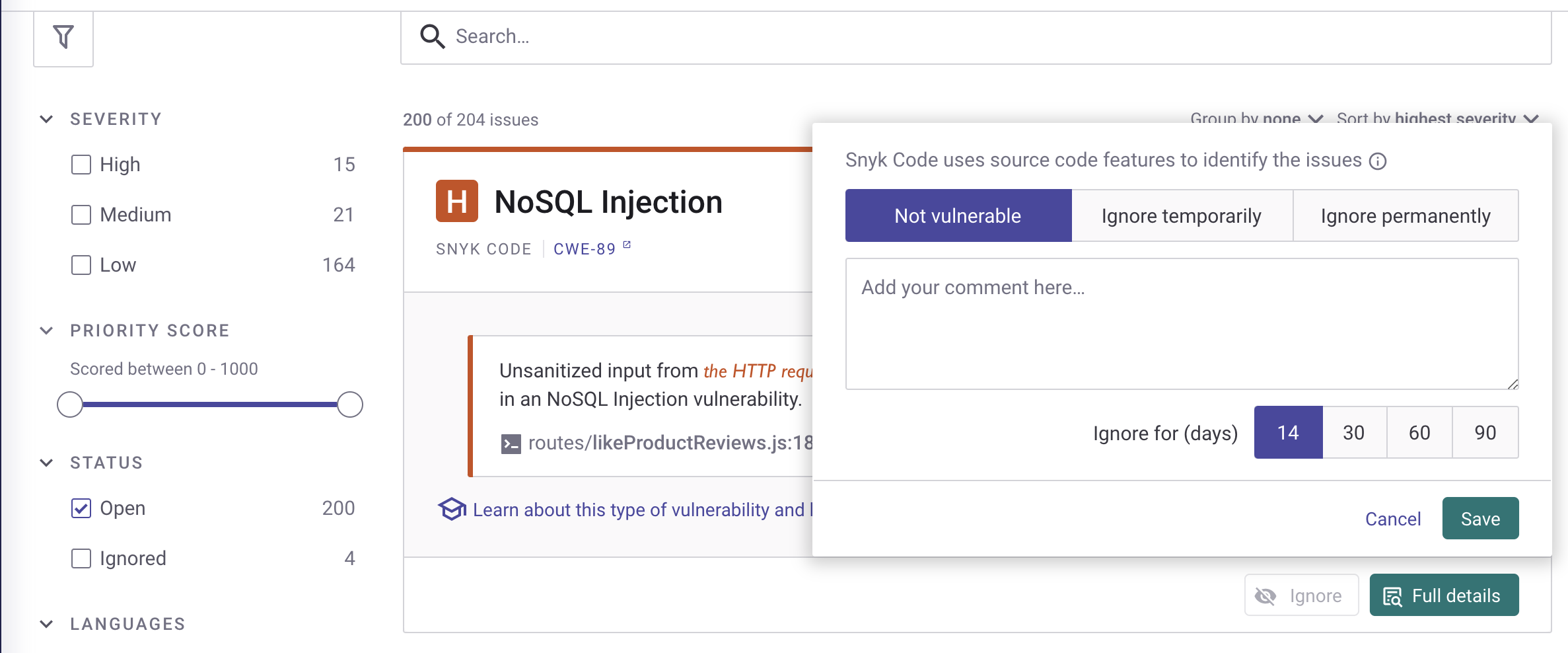
Task: Open Full details for NoSQL Injection
Action: (x=1444, y=595)
